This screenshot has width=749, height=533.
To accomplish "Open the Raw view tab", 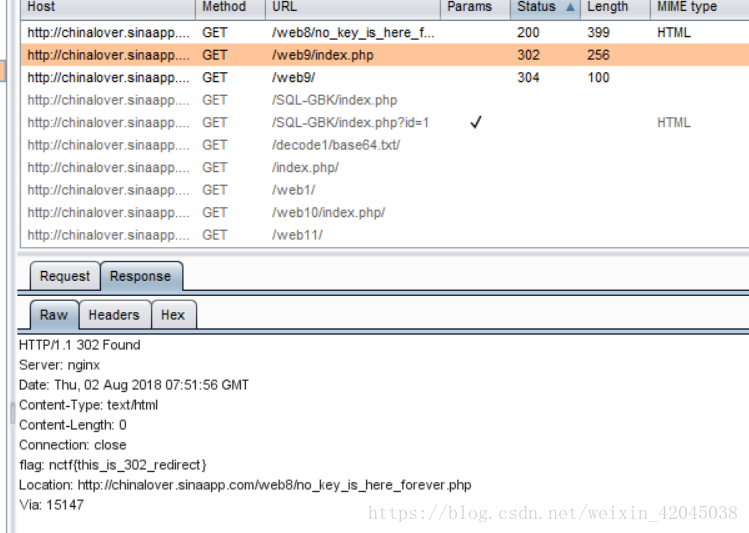I will (54, 315).
